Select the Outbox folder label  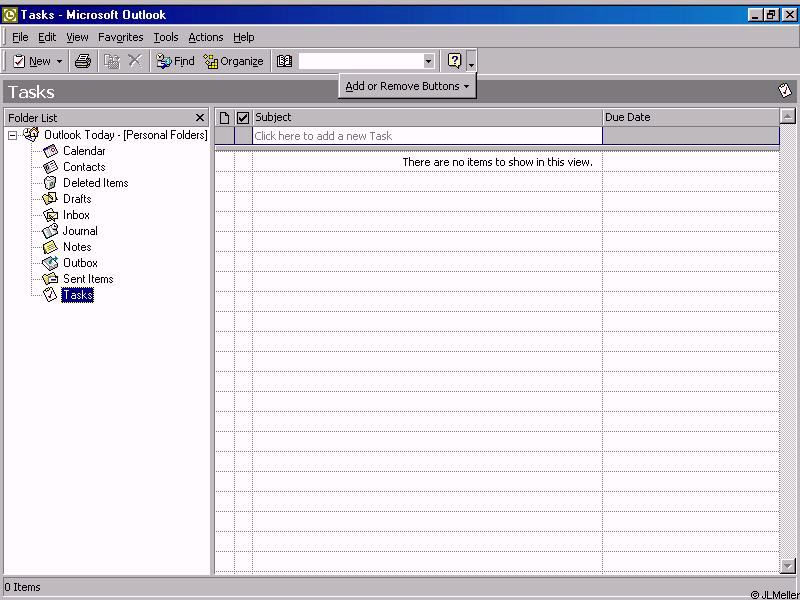pyautogui.click(x=80, y=263)
